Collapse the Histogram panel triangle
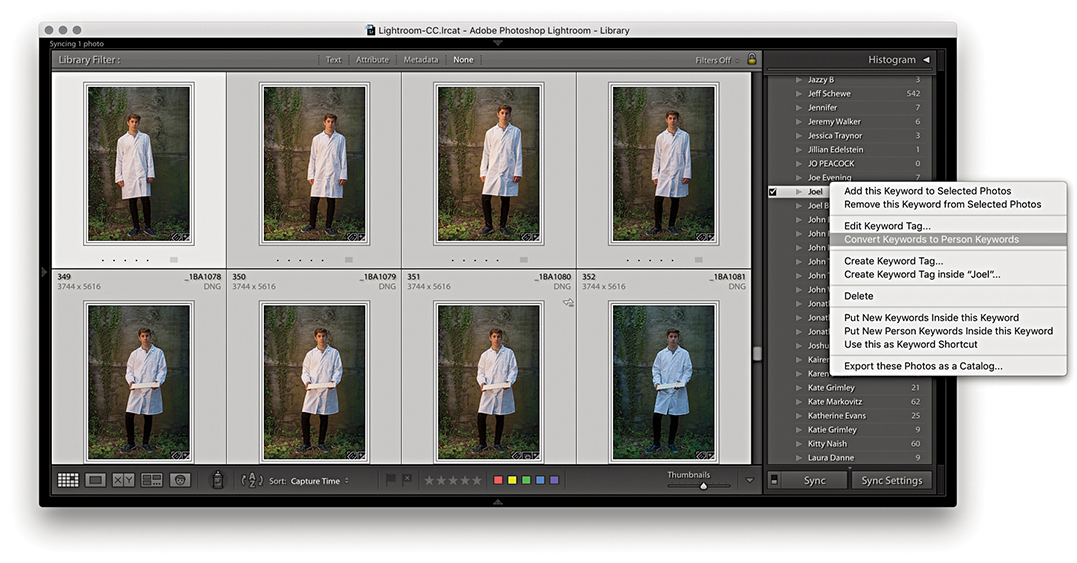 click(x=926, y=60)
